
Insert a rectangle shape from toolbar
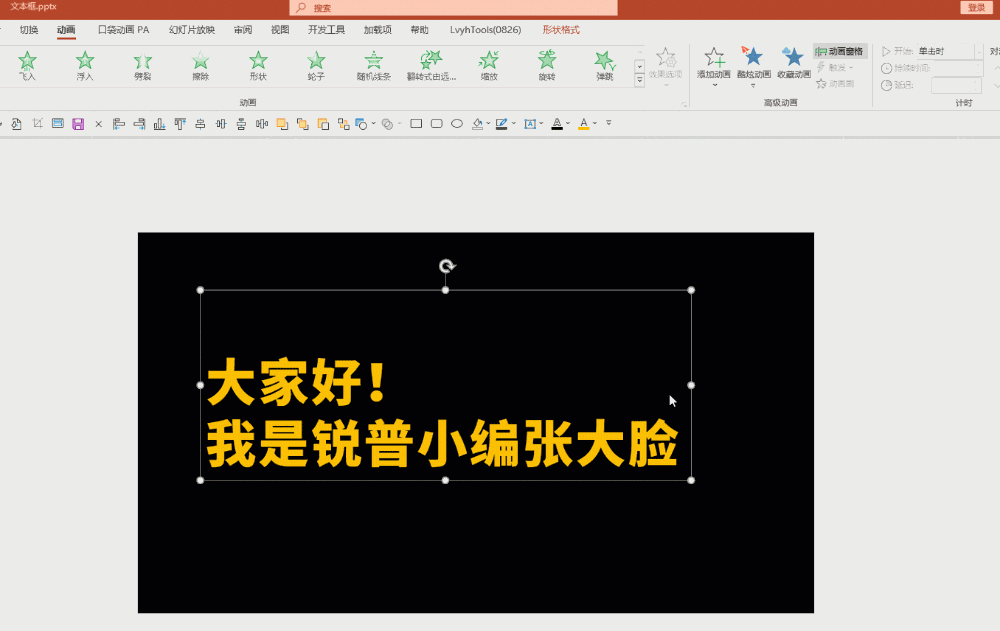(416, 124)
